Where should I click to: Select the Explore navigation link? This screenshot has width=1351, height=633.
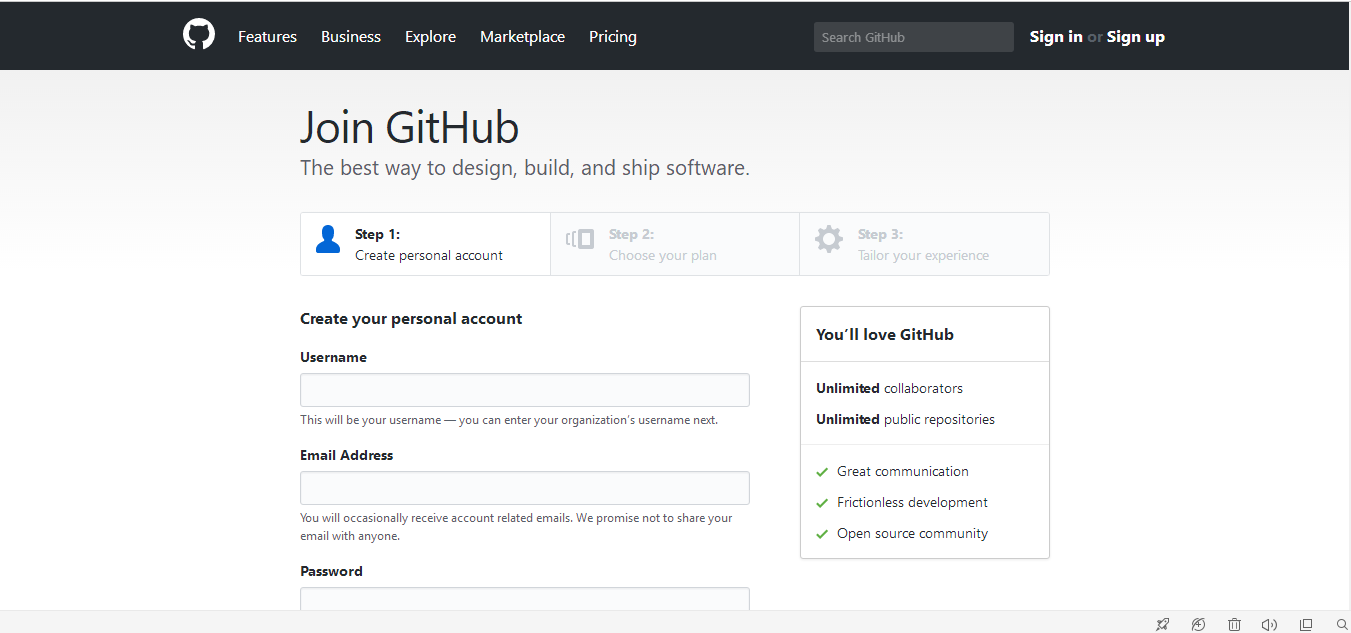tap(430, 37)
